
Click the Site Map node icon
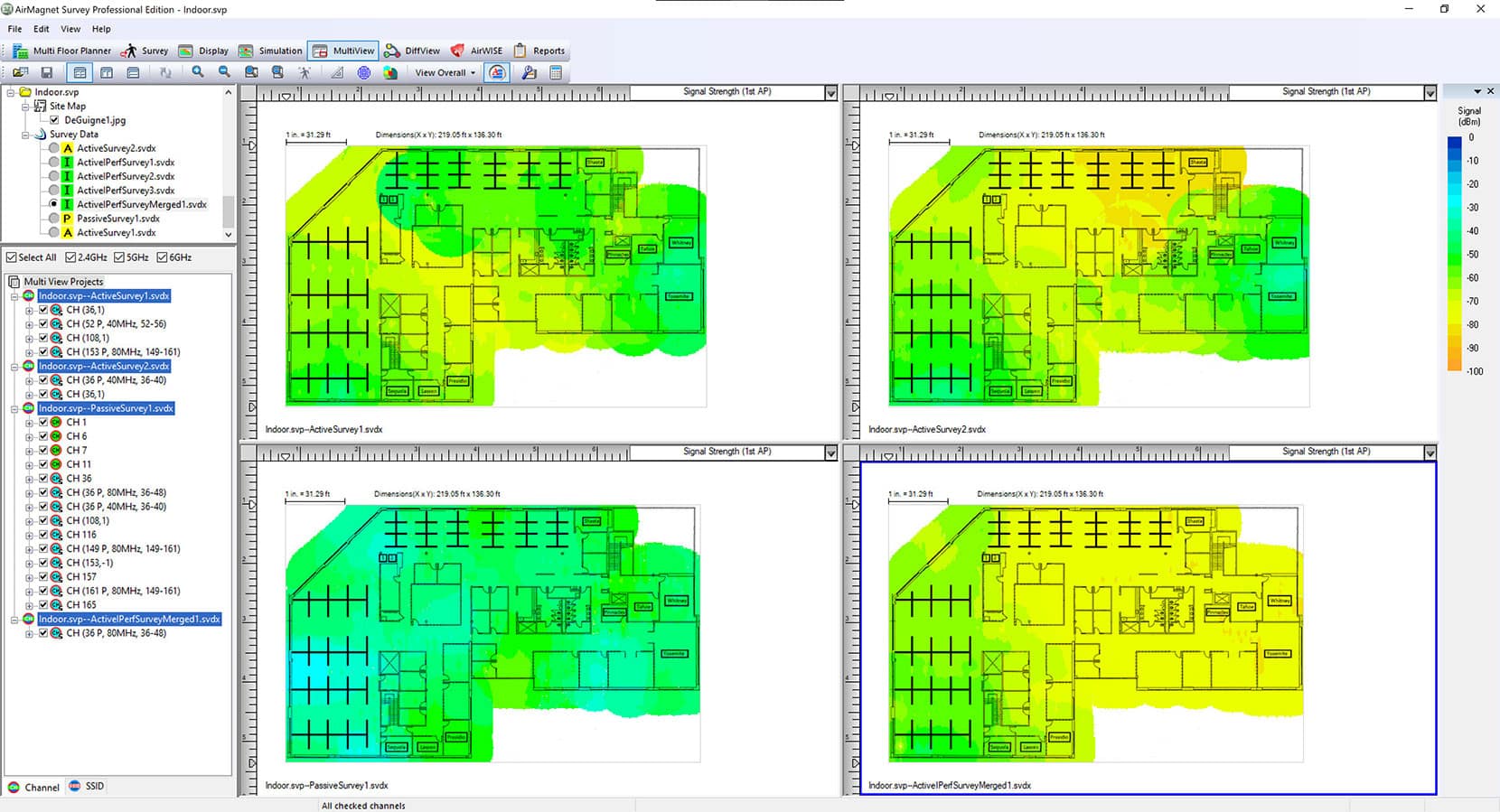tap(40, 106)
